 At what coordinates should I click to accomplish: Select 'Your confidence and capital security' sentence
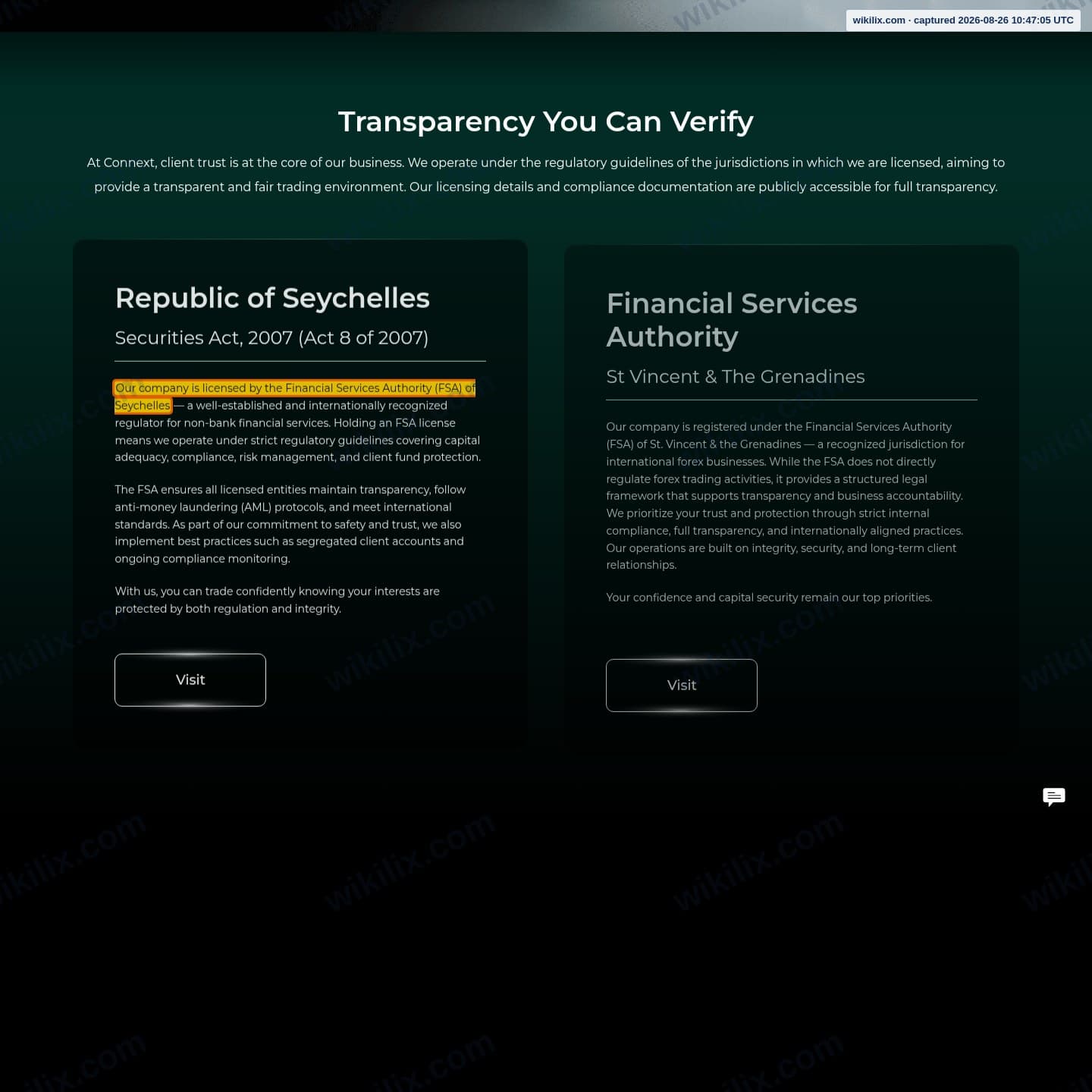pos(769,598)
